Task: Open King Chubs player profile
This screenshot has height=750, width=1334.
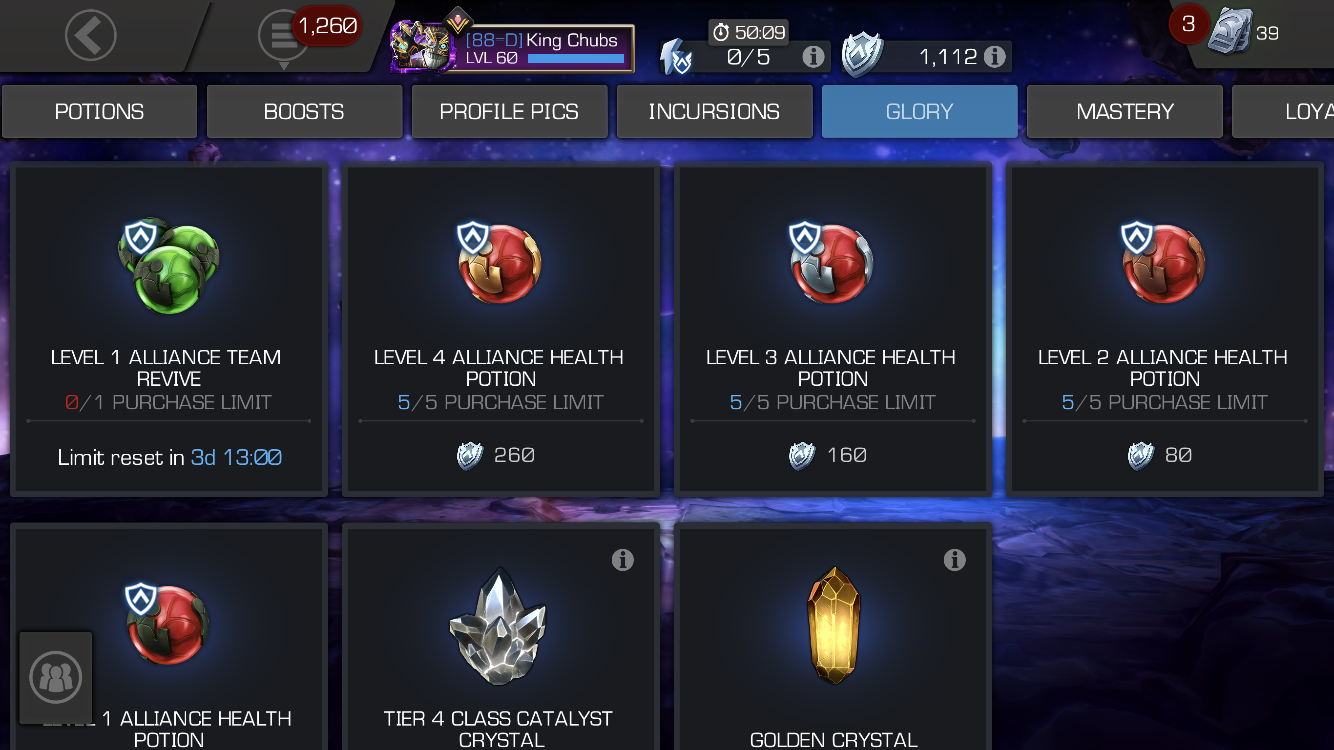Action: (513, 49)
